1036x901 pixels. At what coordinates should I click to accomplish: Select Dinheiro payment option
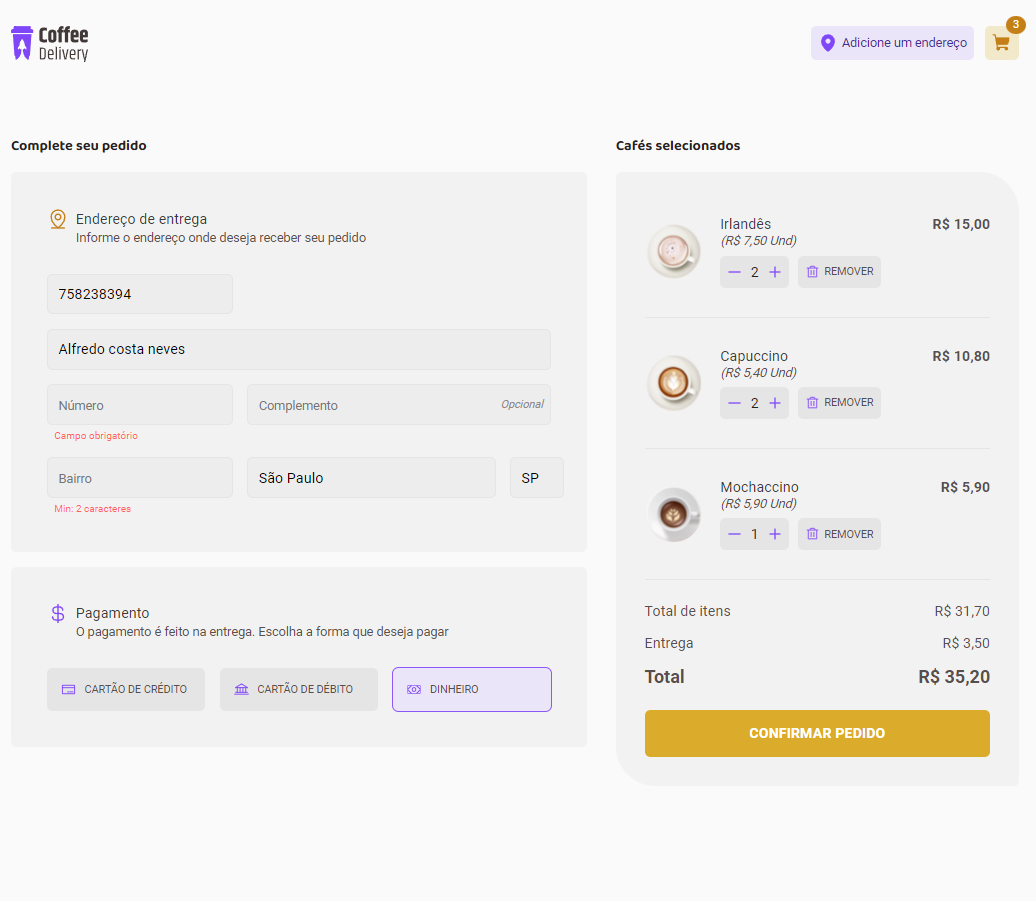(472, 689)
